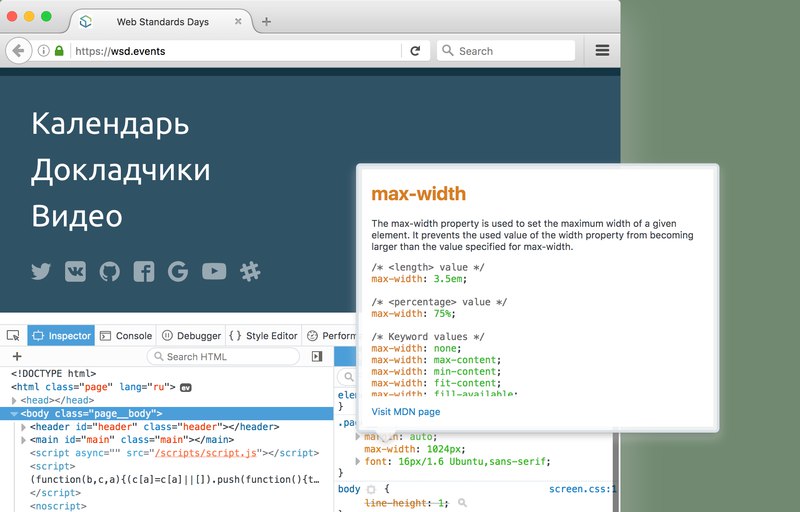Screen dimensions: 800x512
Task: Click the magnifier icon next to line-height
Action: pyautogui.click(x=462, y=503)
